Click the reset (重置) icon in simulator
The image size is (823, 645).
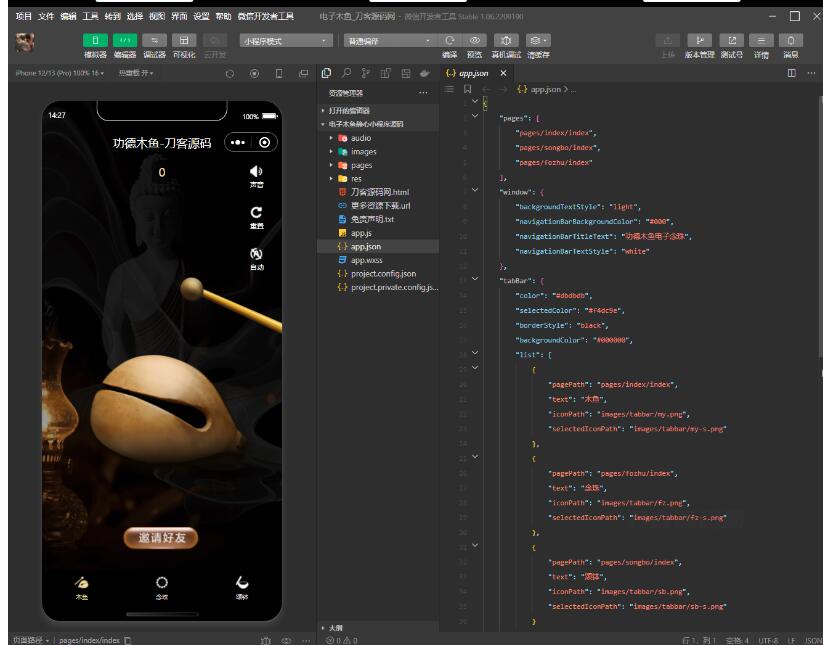click(x=256, y=213)
